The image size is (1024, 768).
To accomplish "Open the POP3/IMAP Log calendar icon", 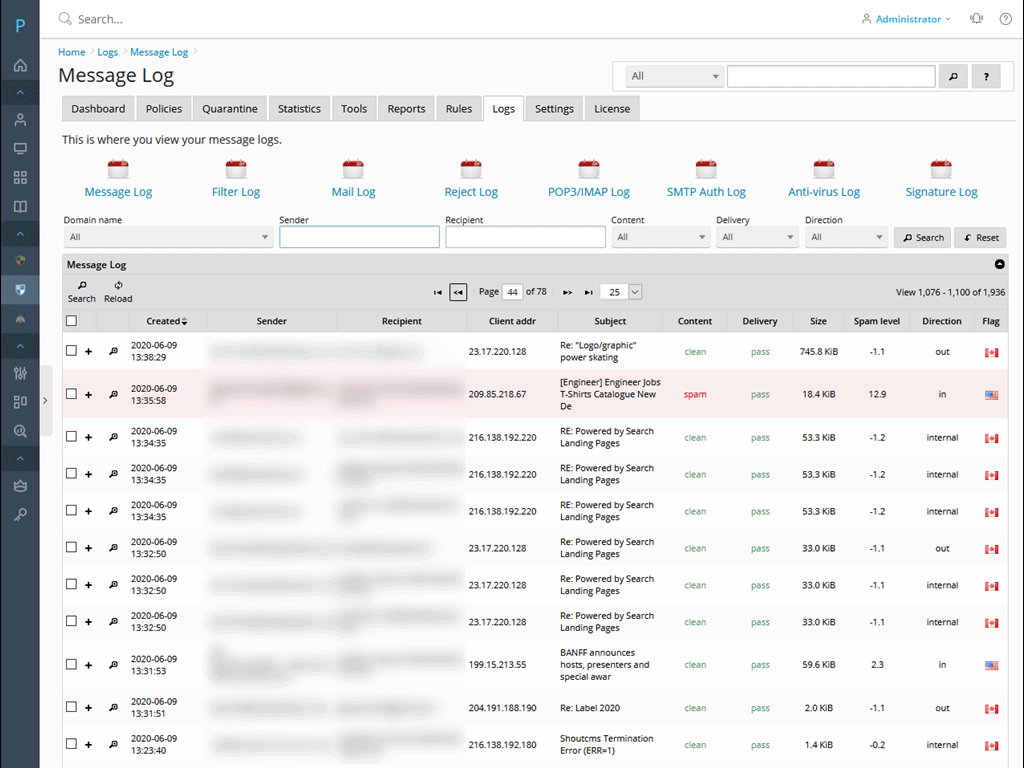I will point(588,169).
